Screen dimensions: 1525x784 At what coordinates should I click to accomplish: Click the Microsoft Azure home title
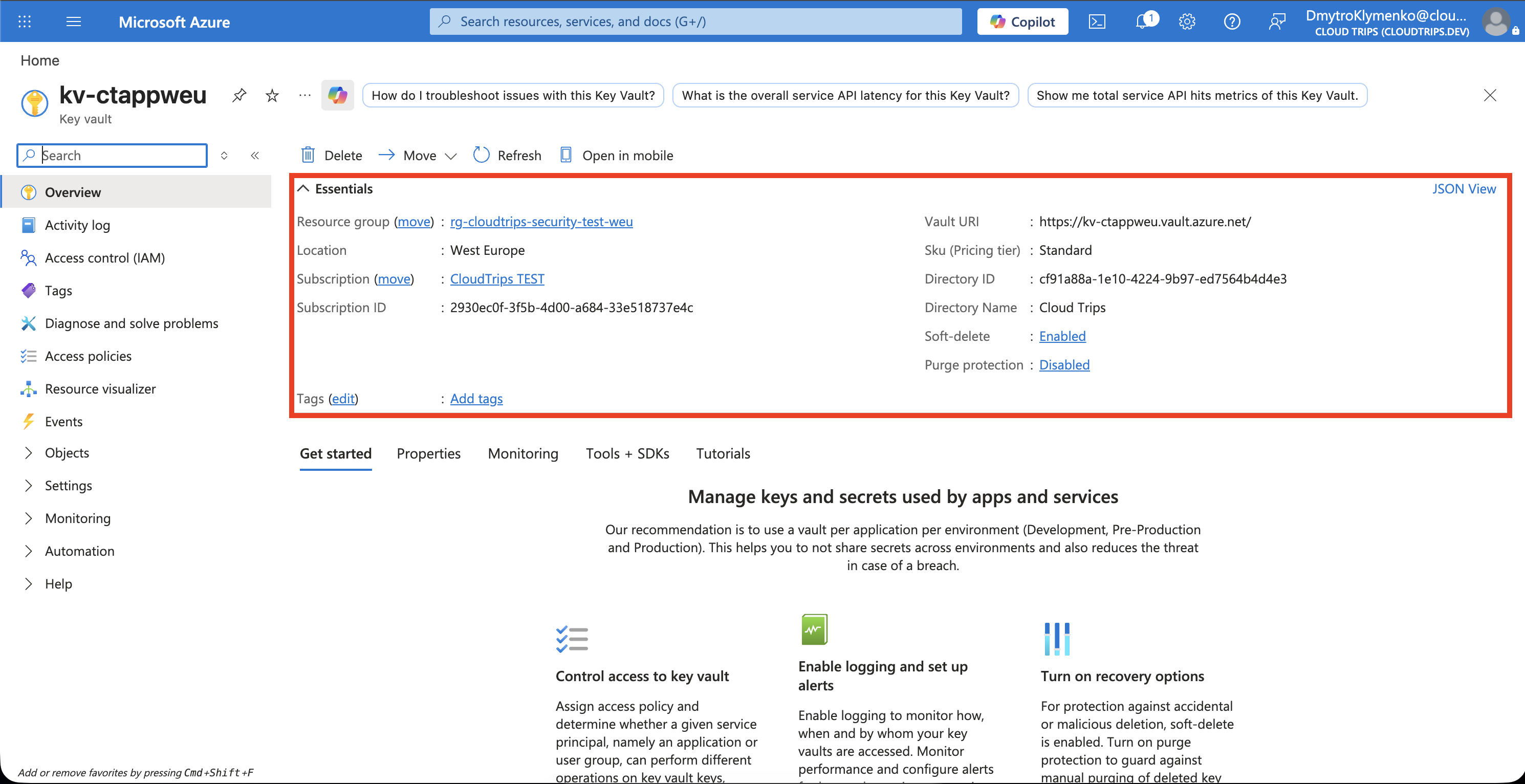(174, 22)
